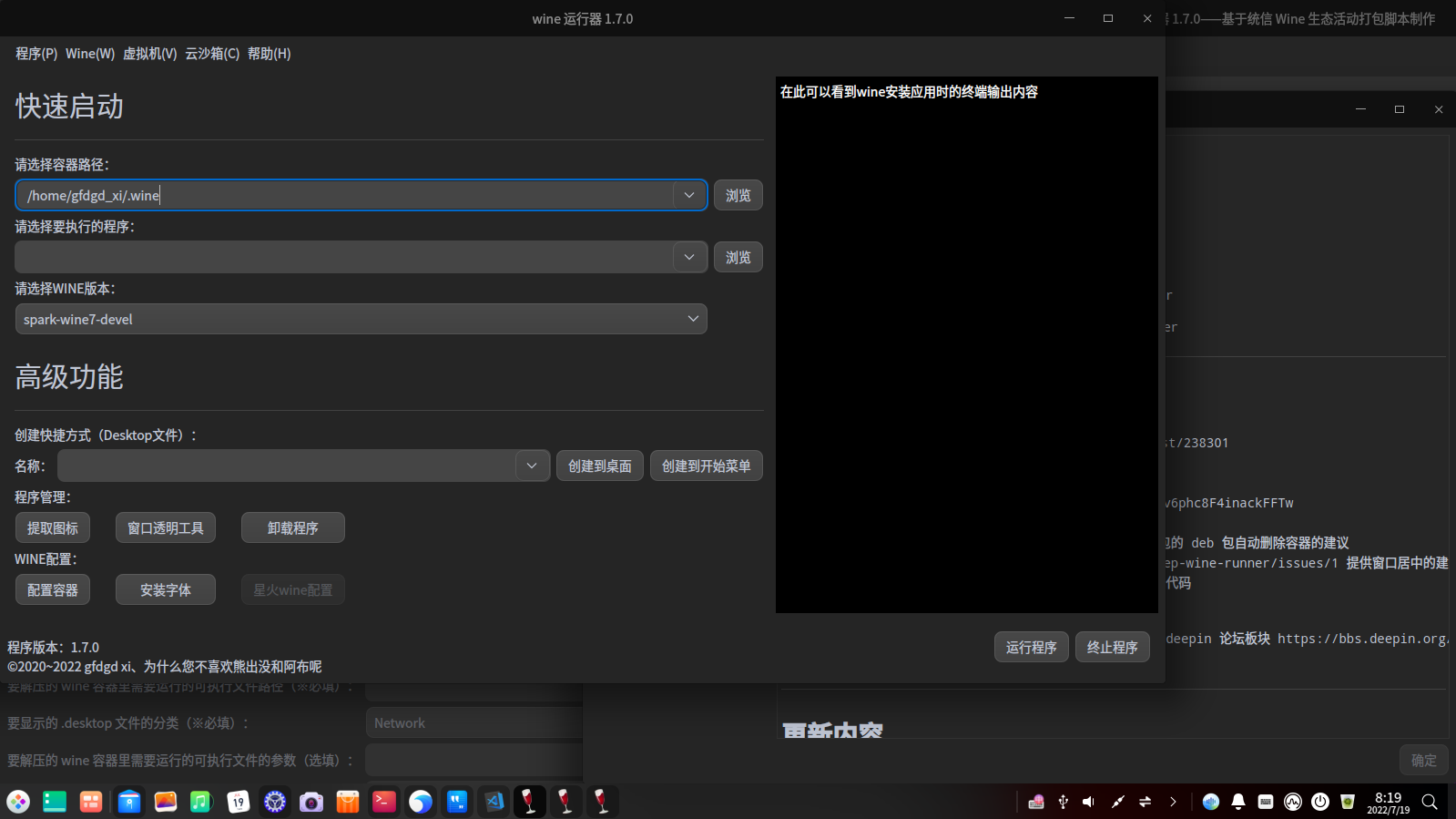Click the 窗口透明工具 button
Image resolution: width=1456 pixels, height=819 pixels.
[x=166, y=527]
